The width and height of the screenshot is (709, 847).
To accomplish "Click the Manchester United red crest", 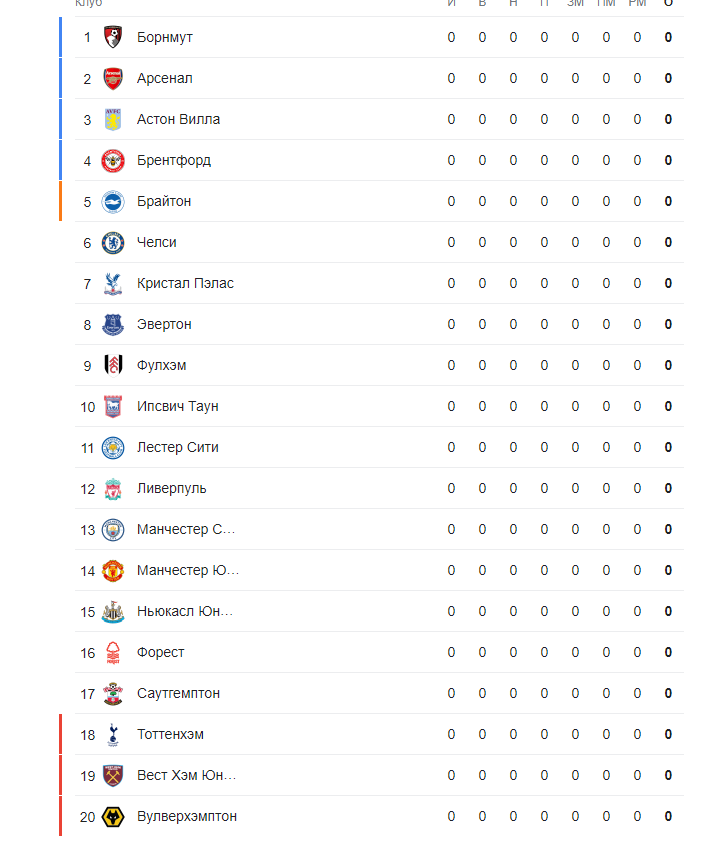I will point(113,570).
